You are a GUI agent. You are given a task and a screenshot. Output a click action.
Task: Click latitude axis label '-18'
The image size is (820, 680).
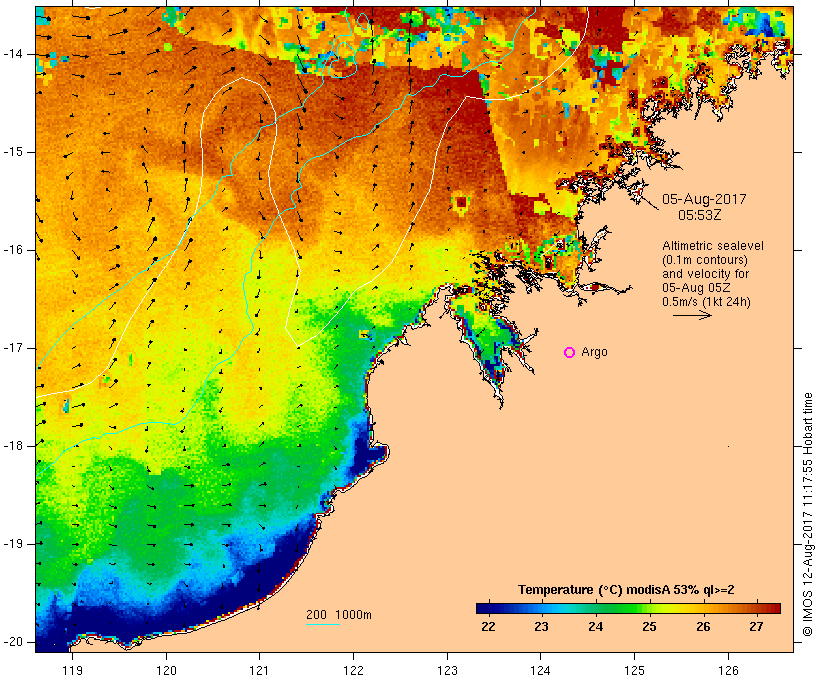pos(13,446)
